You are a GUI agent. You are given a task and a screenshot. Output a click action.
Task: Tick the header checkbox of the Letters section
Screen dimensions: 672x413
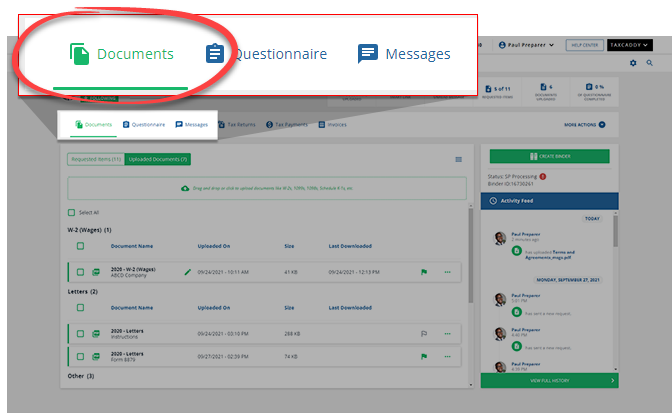[80, 308]
